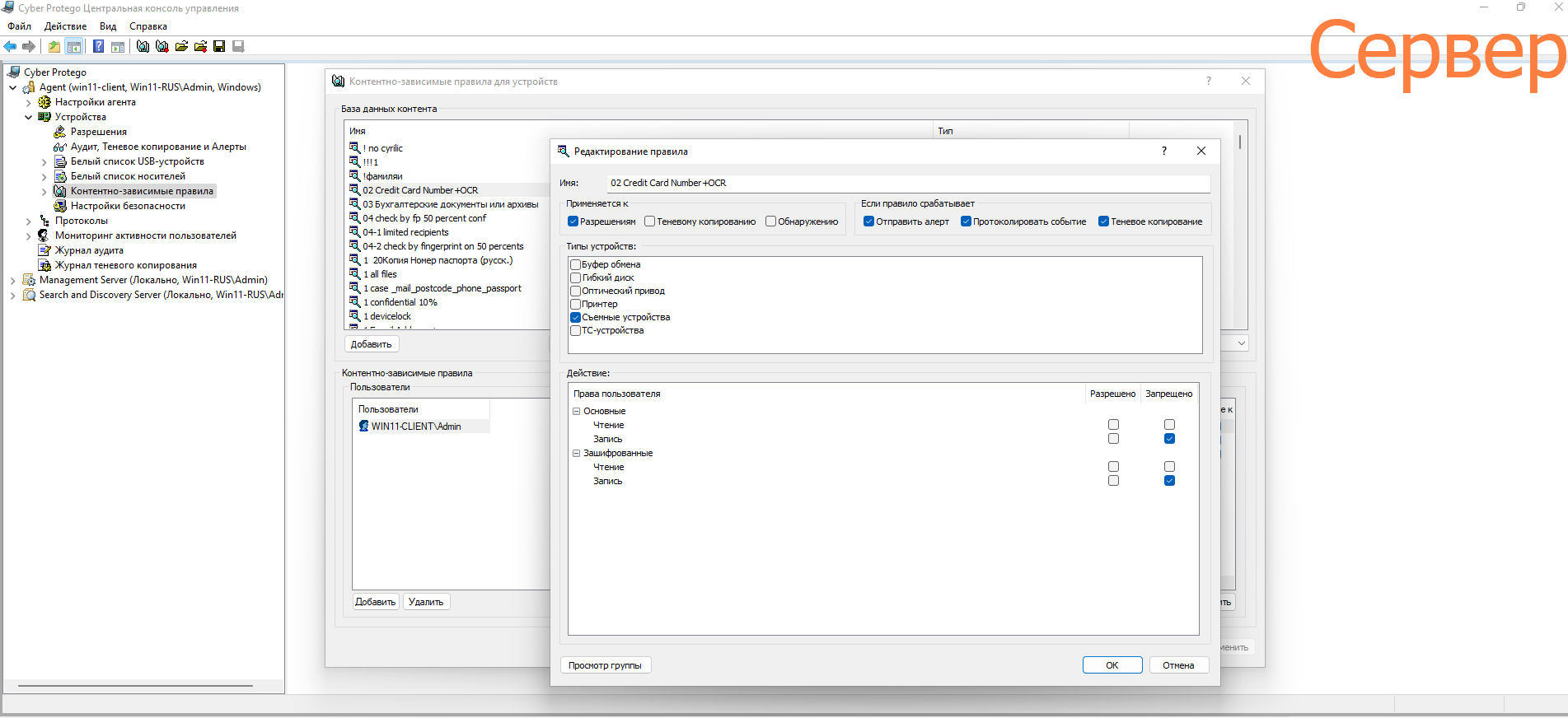Click the greyed-out floppy-disk toolbar icon
This screenshot has width=1568, height=718.
pyautogui.click(x=238, y=46)
